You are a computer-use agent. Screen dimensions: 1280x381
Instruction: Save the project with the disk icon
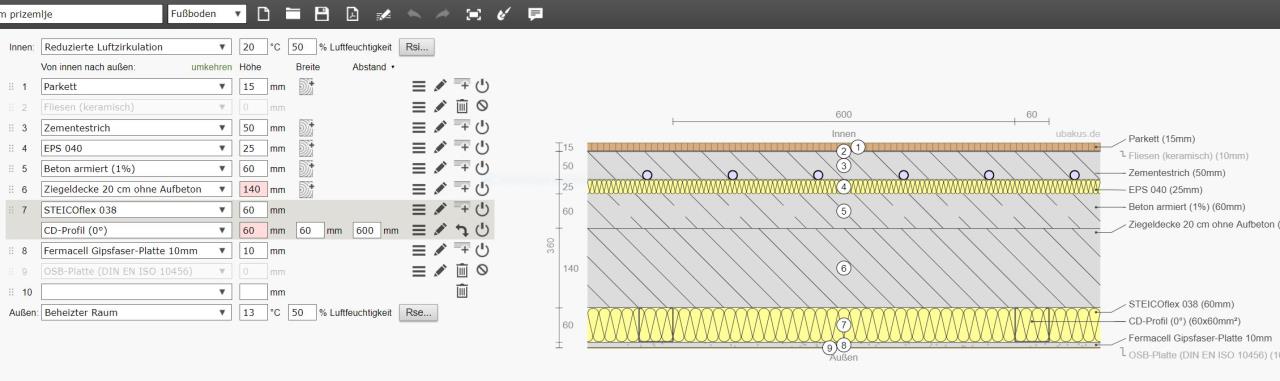click(322, 13)
